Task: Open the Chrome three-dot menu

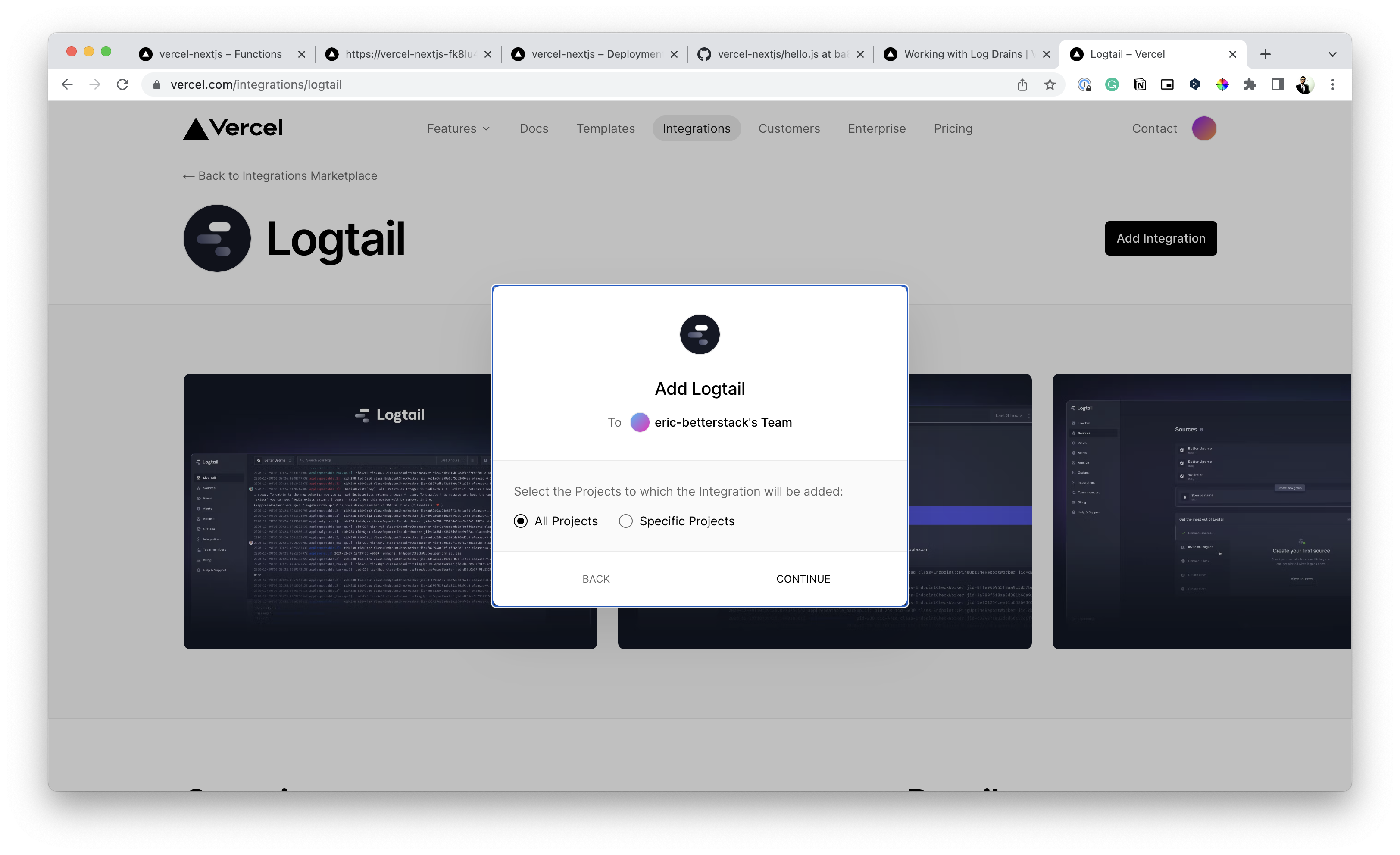Action: (x=1332, y=84)
